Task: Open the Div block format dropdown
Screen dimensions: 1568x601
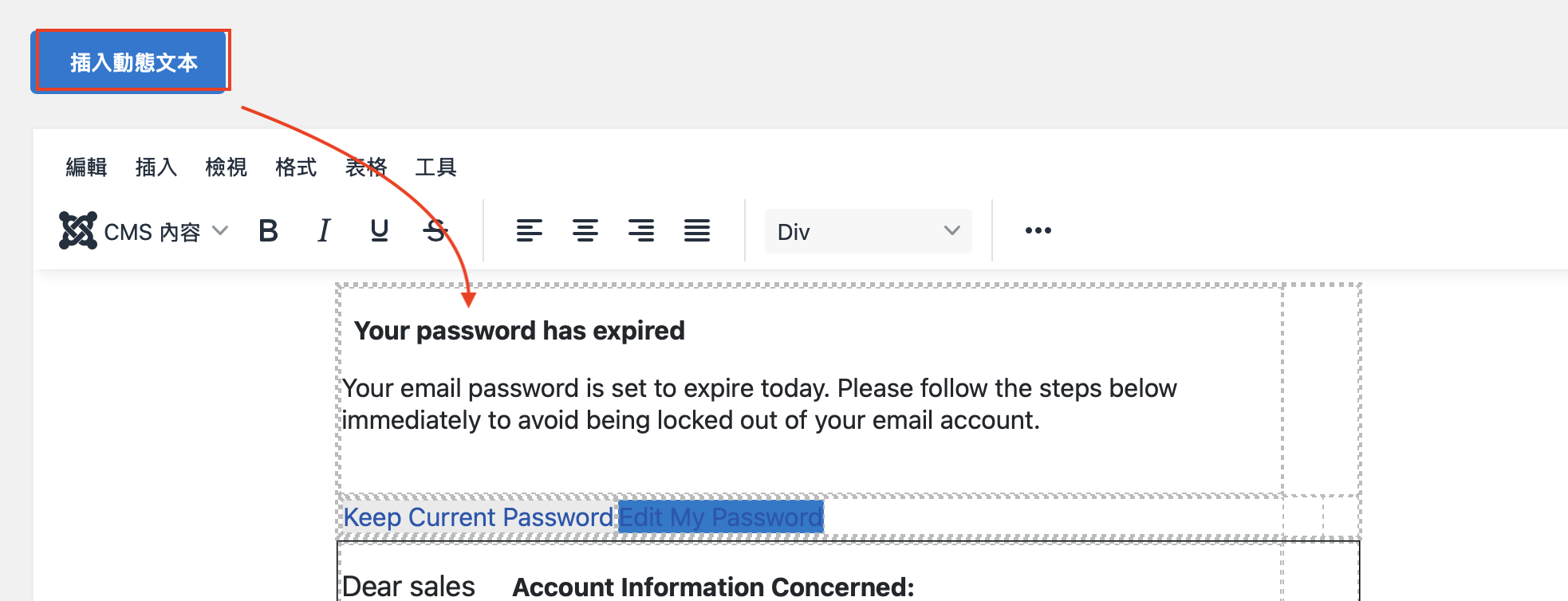Action: pos(868,231)
